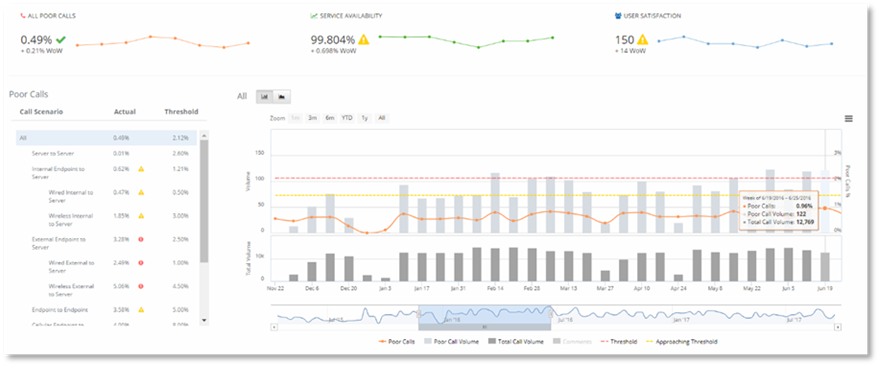879x366 pixels.
Task: Set zoom range to All
Action: 382,118
